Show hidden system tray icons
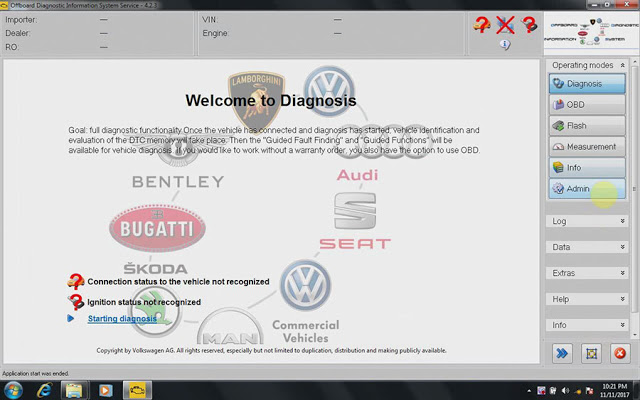Screen dimensions: 640x400 (x=529, y=391)
